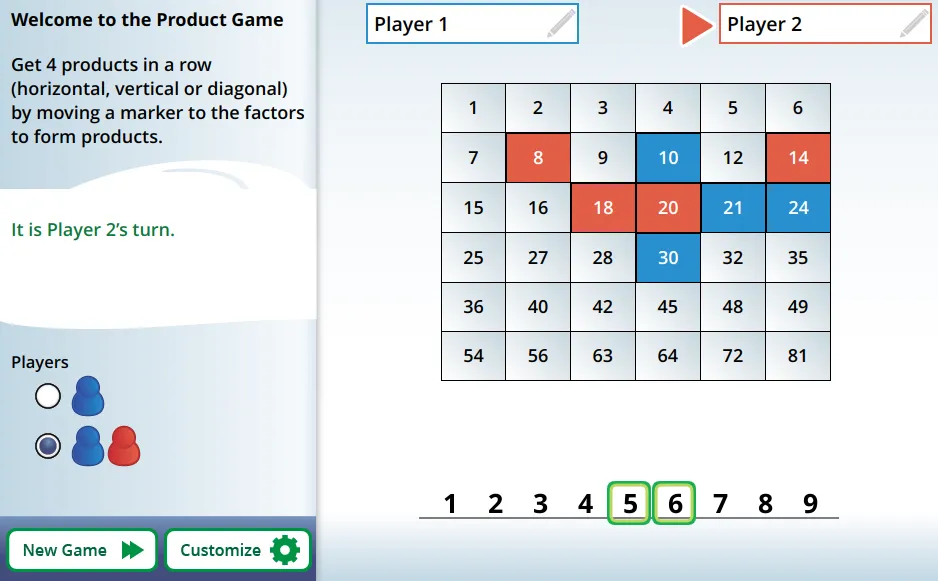Click the New Game button label
Image resolution: width=938 pixels, height=581 pixels.
pyautogui.click(x=65, y=550)
